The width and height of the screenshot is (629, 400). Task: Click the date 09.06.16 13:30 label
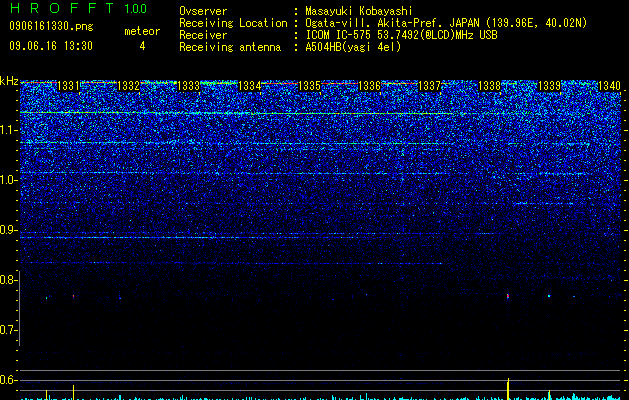pos(51,46)
